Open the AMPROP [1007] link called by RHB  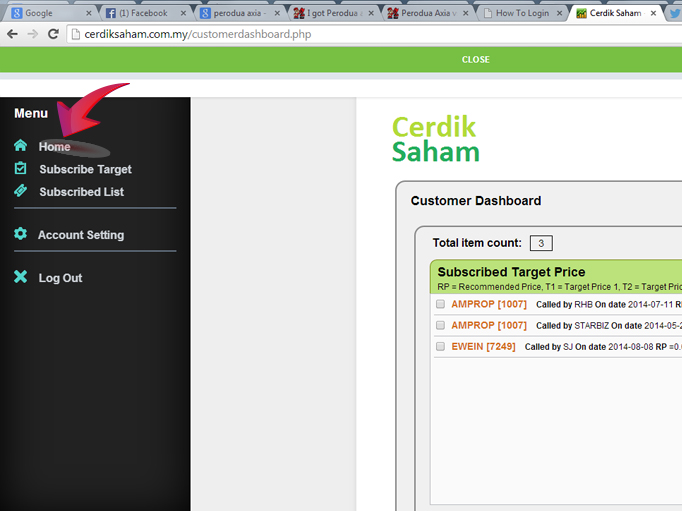click(488, 304)
